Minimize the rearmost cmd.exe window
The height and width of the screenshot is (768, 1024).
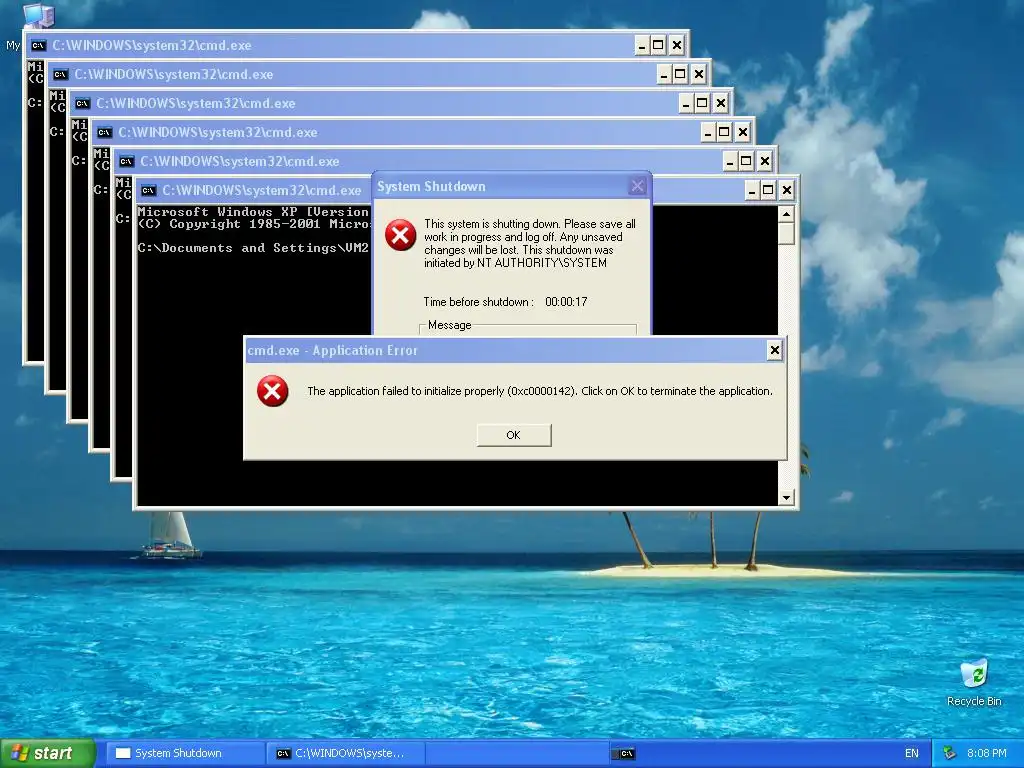tap(642, 45)
